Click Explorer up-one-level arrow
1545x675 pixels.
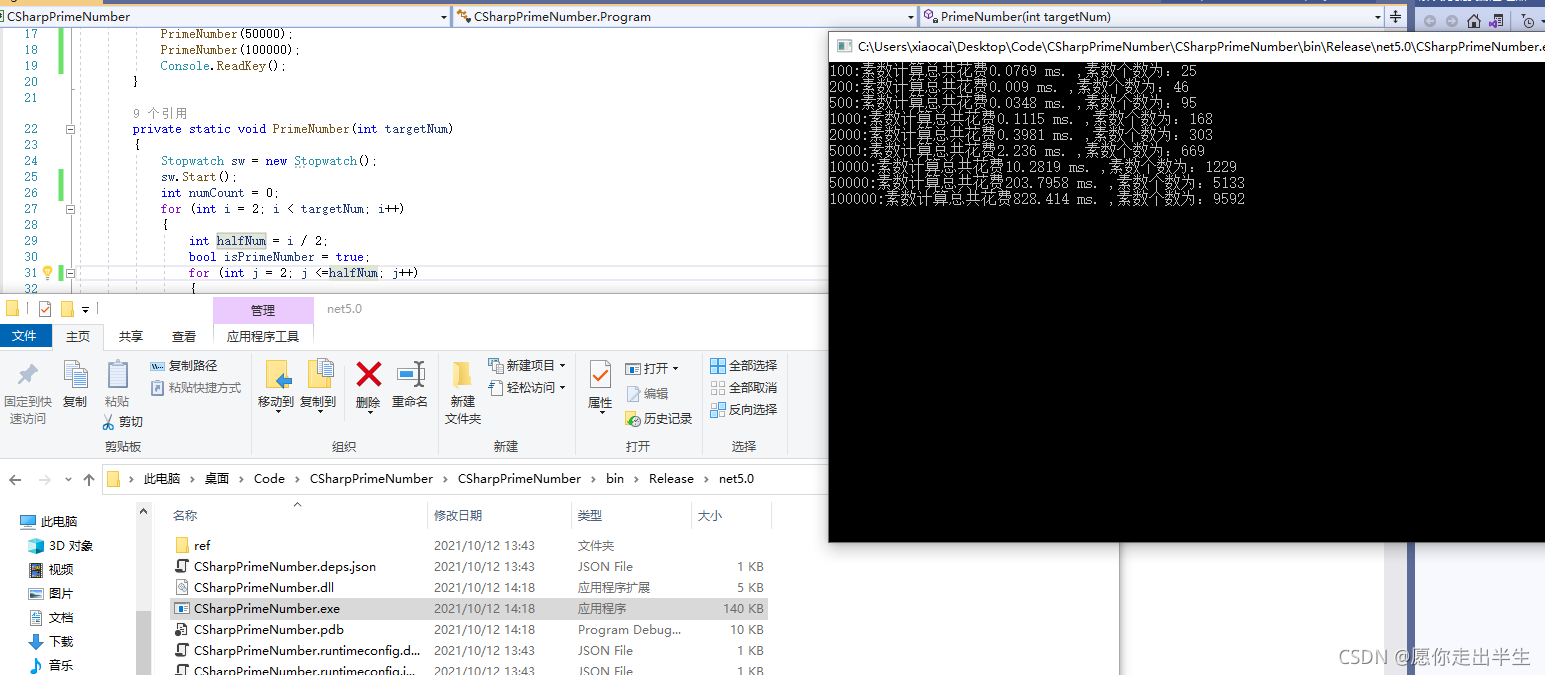click(x=89, y=480)
